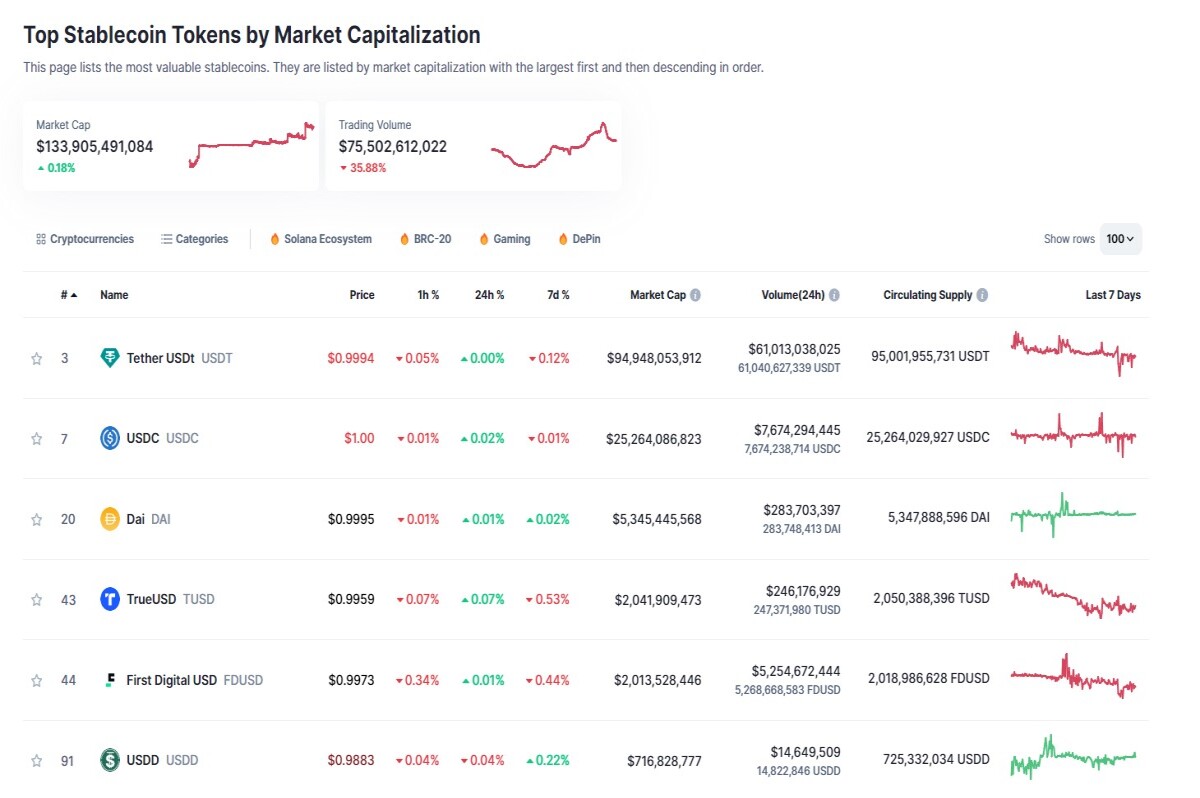This screenshot has width=1200, height=798.
Task: Click the TrueUSD coin logo icon
Action: tap(110, 599)
